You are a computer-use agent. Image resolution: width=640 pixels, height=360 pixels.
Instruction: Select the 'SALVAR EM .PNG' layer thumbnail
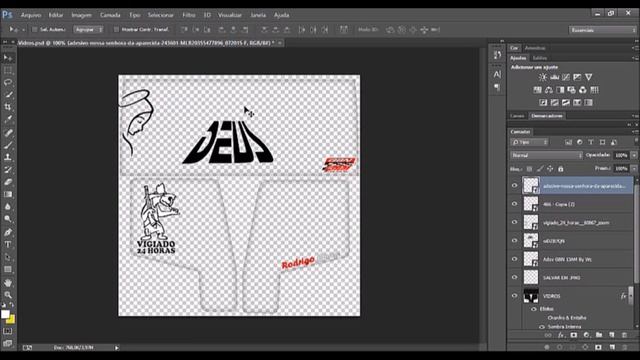click(531, 278)
